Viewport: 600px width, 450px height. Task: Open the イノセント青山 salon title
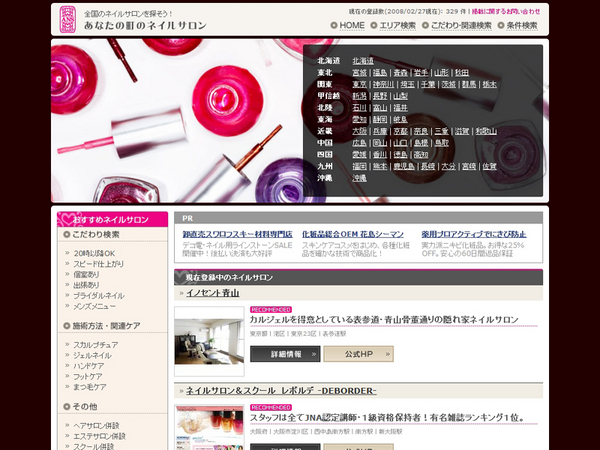click(x=213, y=293)
